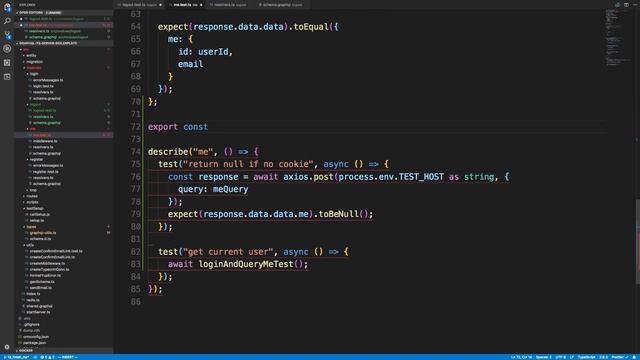Open the Extensions view in activity bar
The width and height of the screenshot is (640, 360).
(7, 62)
